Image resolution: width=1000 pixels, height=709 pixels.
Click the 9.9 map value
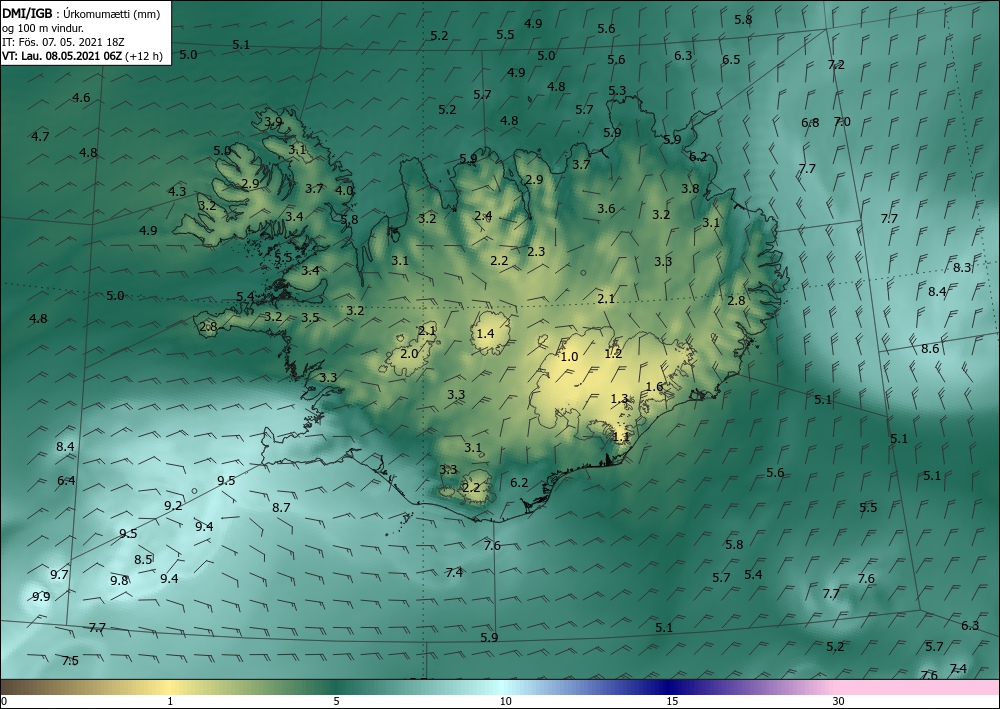click(41, 597)
